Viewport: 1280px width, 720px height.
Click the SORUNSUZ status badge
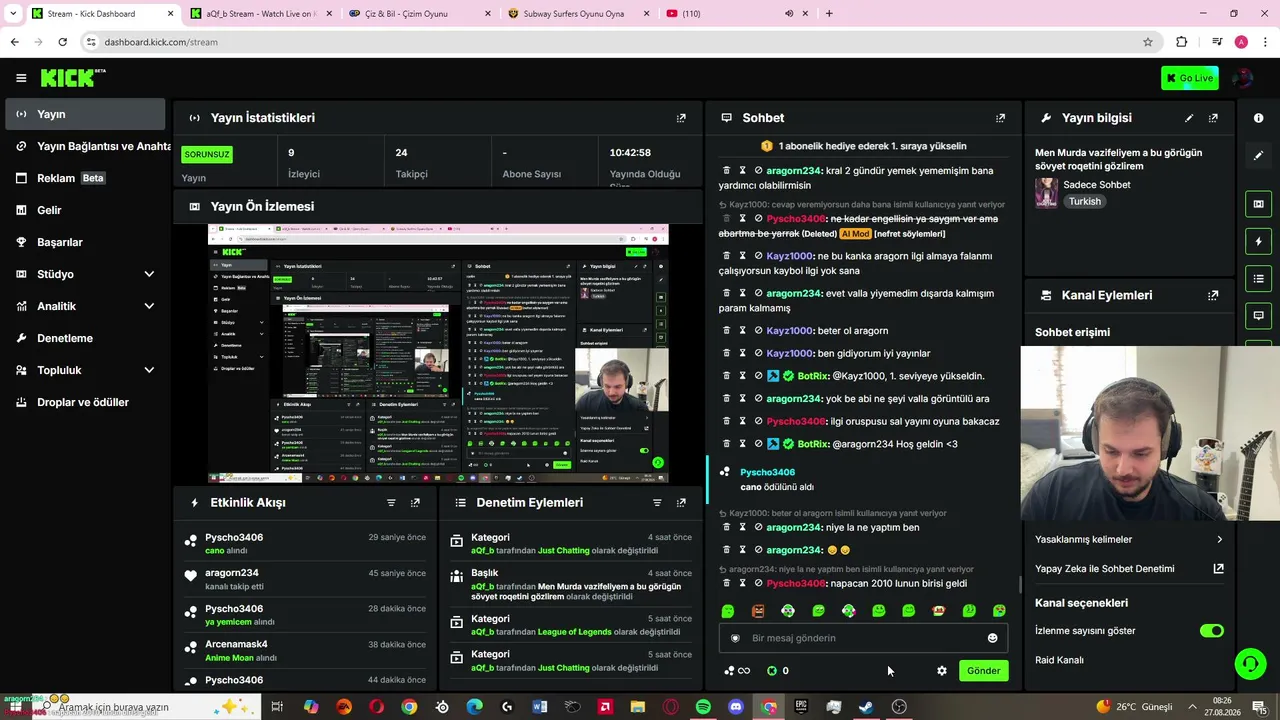207,155
